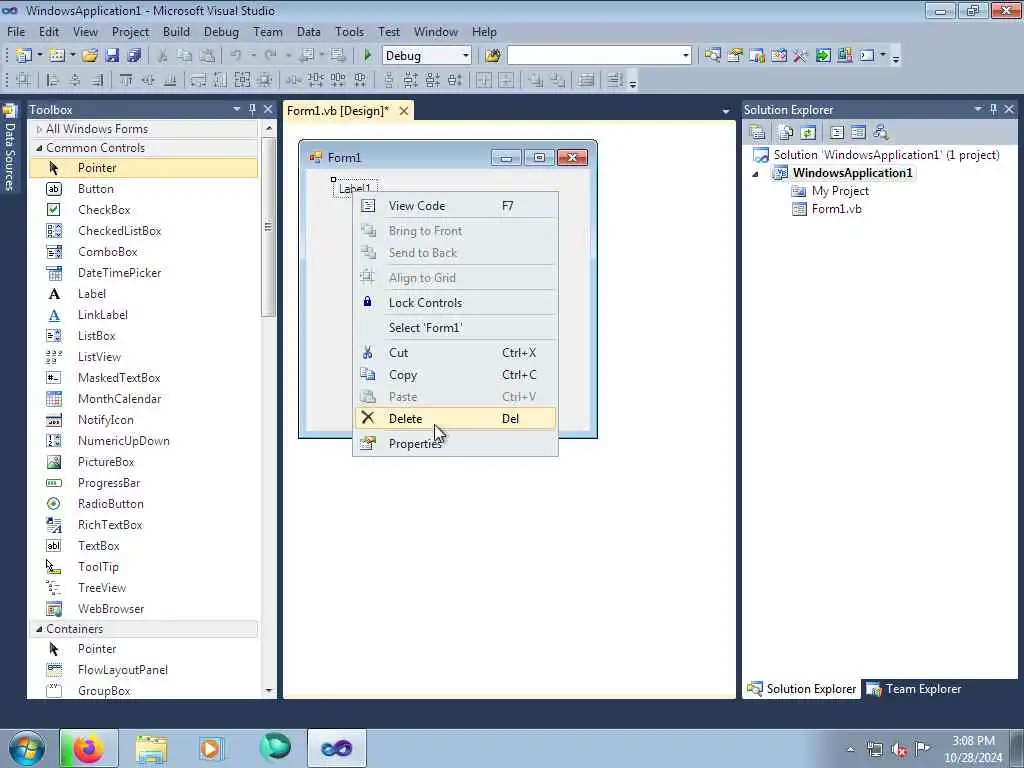Open Firefox from the taskbar

89,748
